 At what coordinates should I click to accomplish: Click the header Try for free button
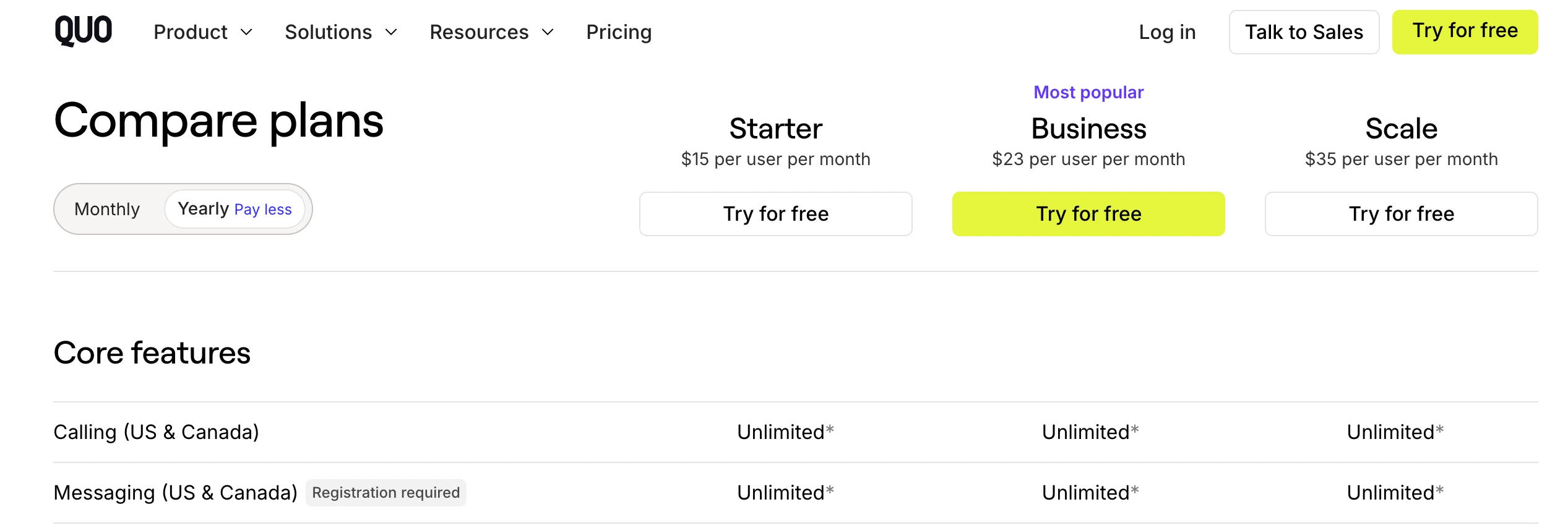point(1465,32)
